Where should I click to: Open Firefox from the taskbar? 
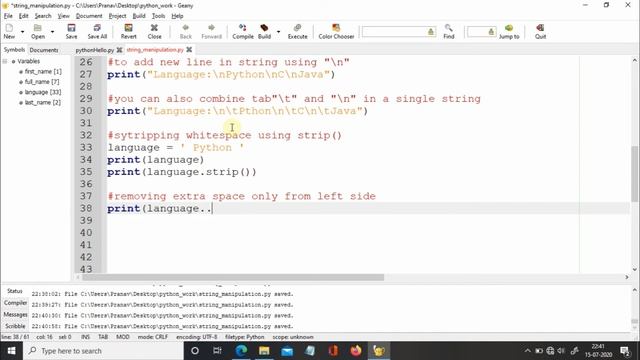pyautogui.click(x=356, y=351)
